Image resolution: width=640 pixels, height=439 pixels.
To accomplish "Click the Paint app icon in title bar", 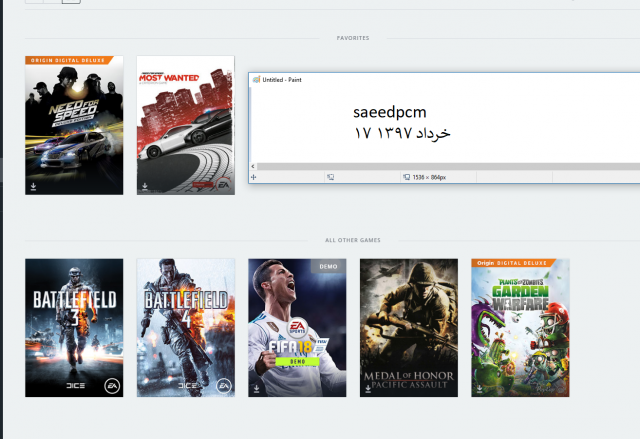I will pos(256,79).
